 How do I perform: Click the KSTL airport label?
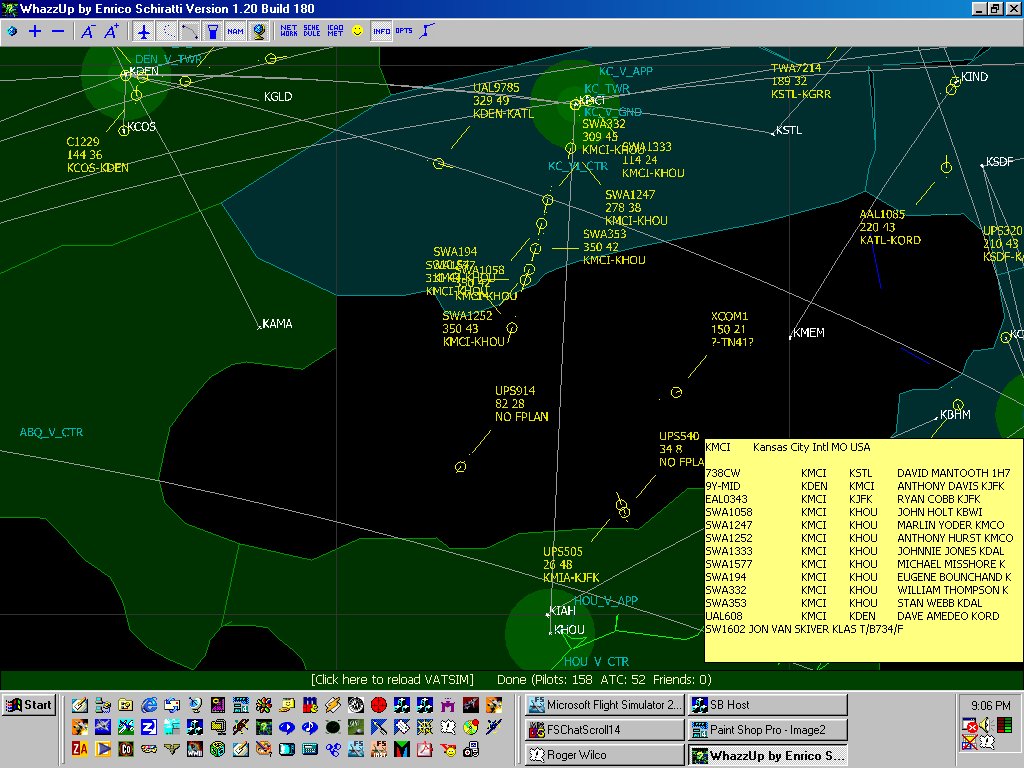point(789,130)
